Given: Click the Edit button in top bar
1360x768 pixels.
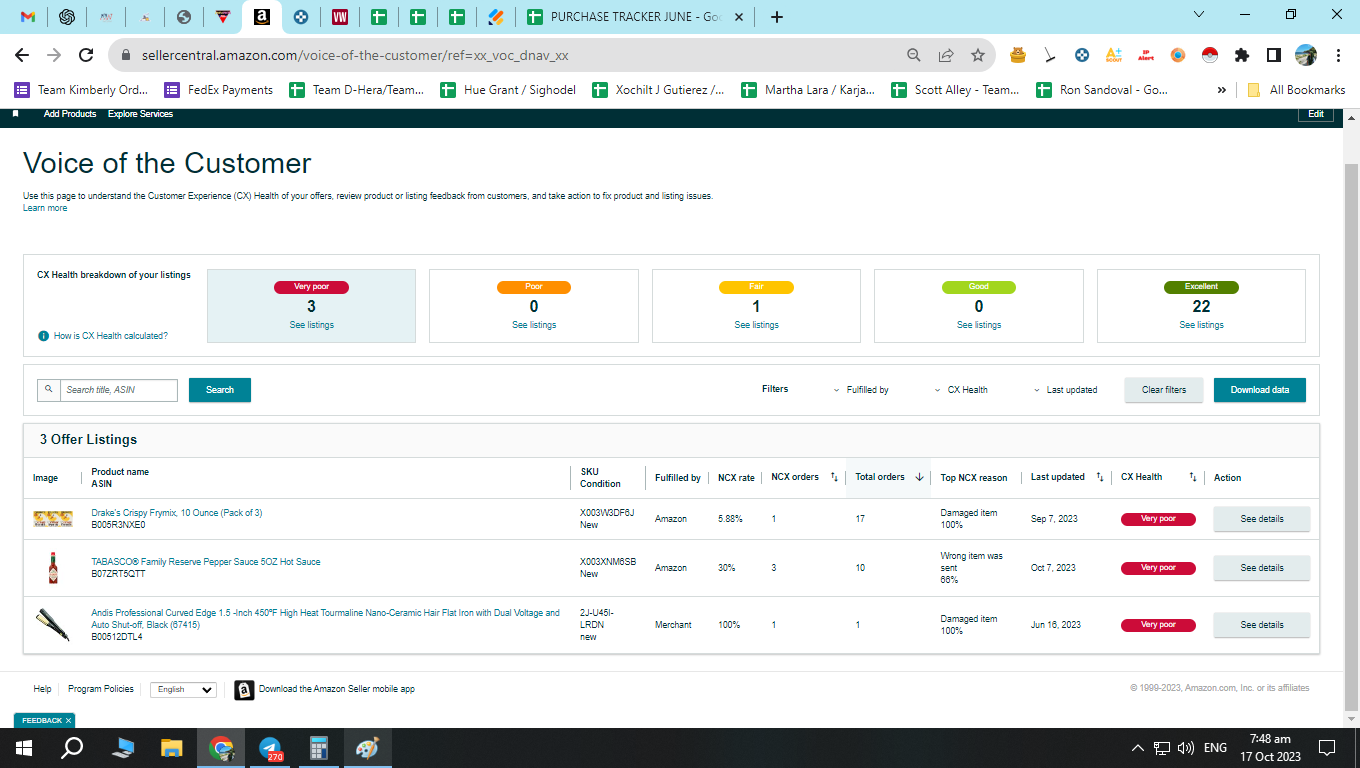Looking at the screenshot, I should coord(1316,114).
